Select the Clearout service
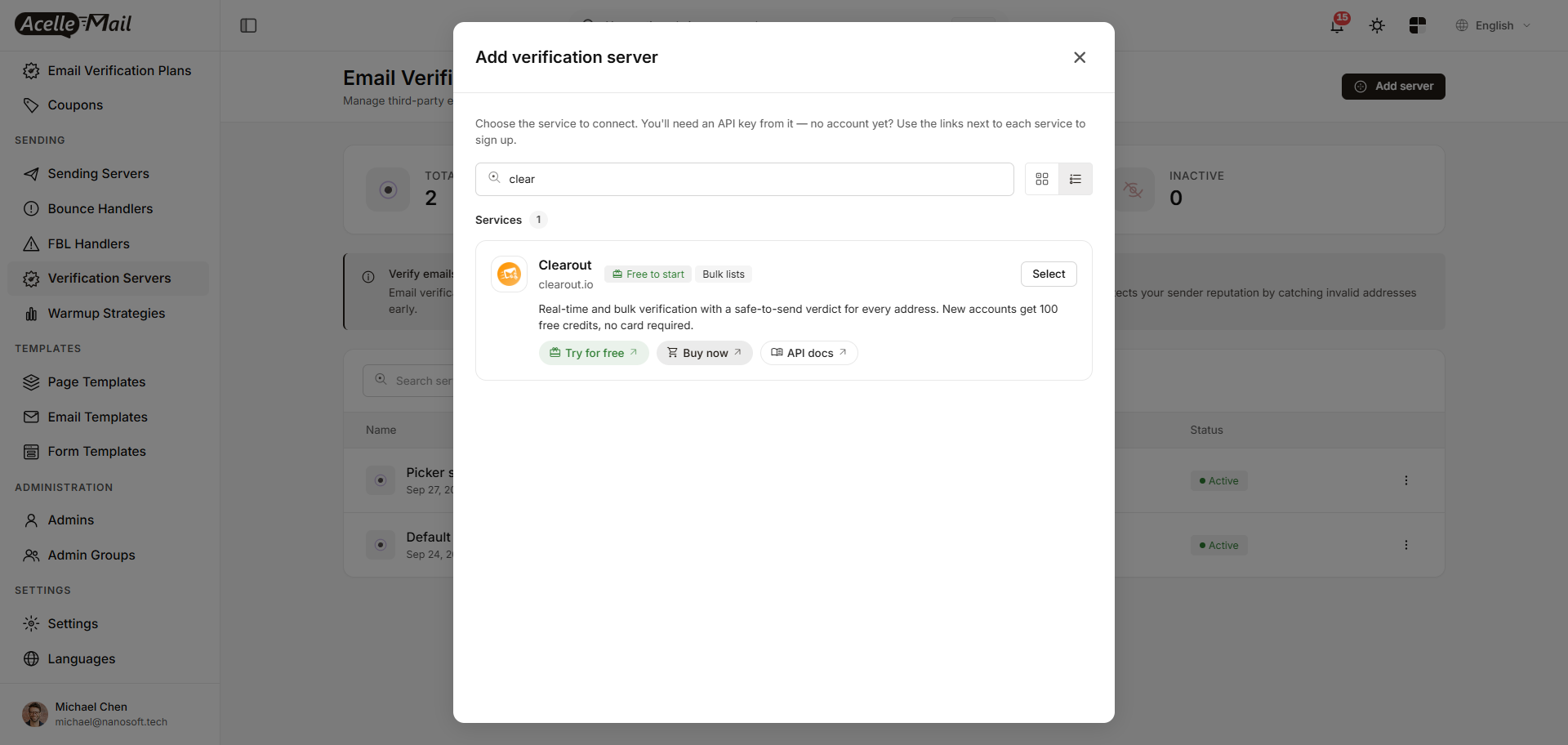The image size is (1568, 745). pos(1049,274)
